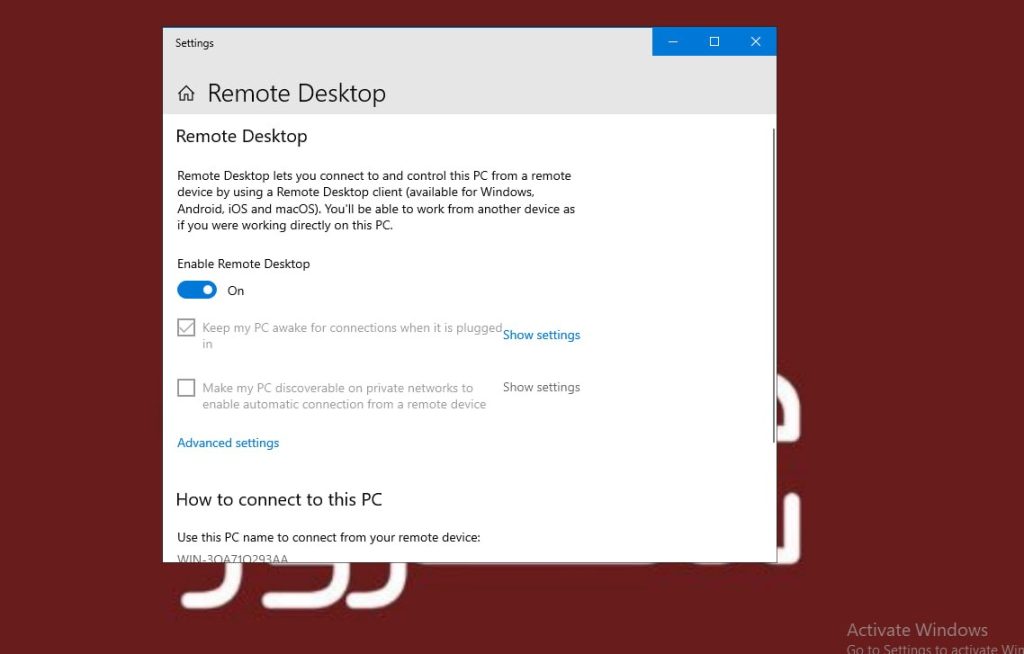The width and height of the screenshot is (1024, 654).
Task: Click the maximize icon on the title bar
Action: (714, 41)
